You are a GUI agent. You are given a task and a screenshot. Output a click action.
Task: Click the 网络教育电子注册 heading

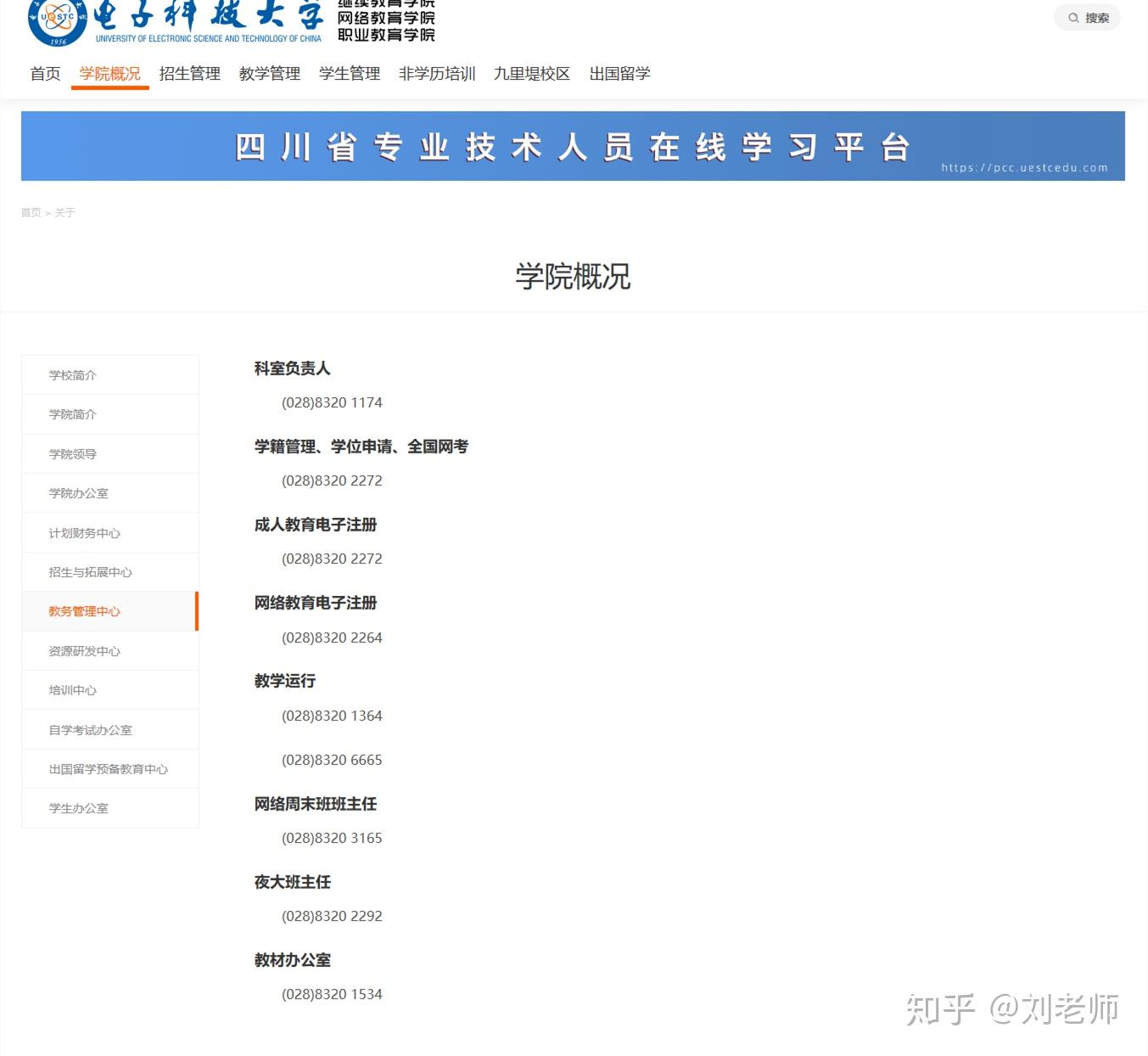(x=316, y=603)
